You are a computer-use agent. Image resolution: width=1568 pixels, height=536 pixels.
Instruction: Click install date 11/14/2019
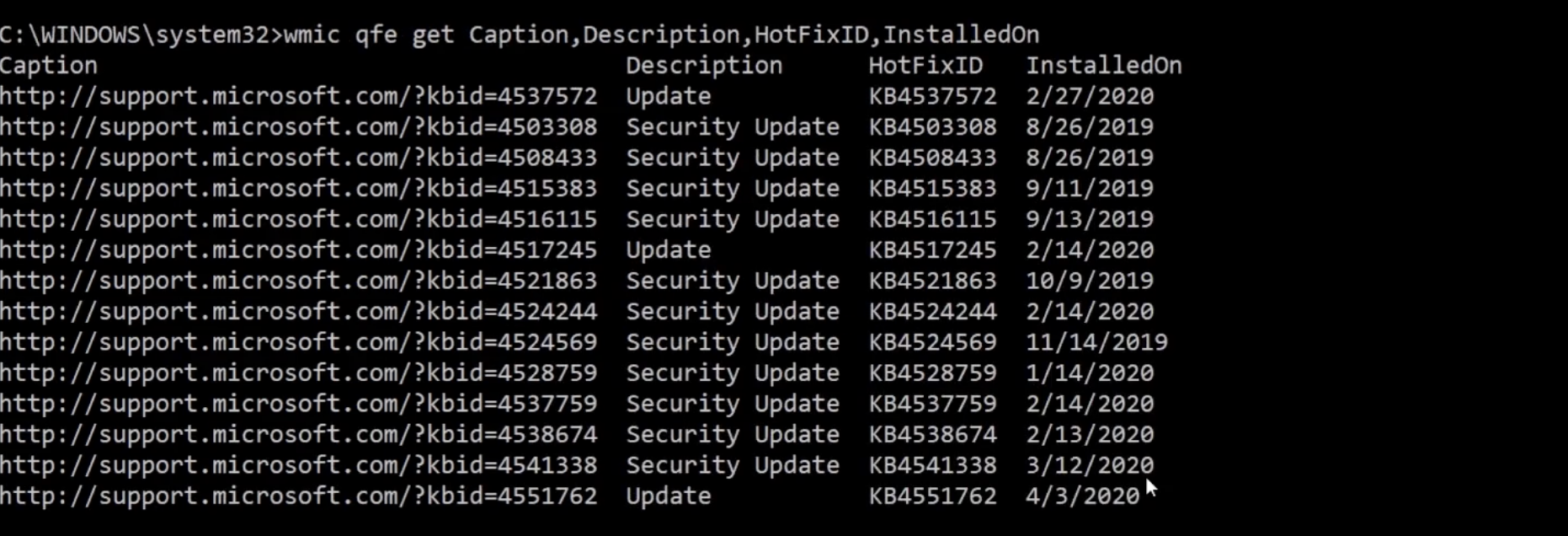click(1096, 343)
